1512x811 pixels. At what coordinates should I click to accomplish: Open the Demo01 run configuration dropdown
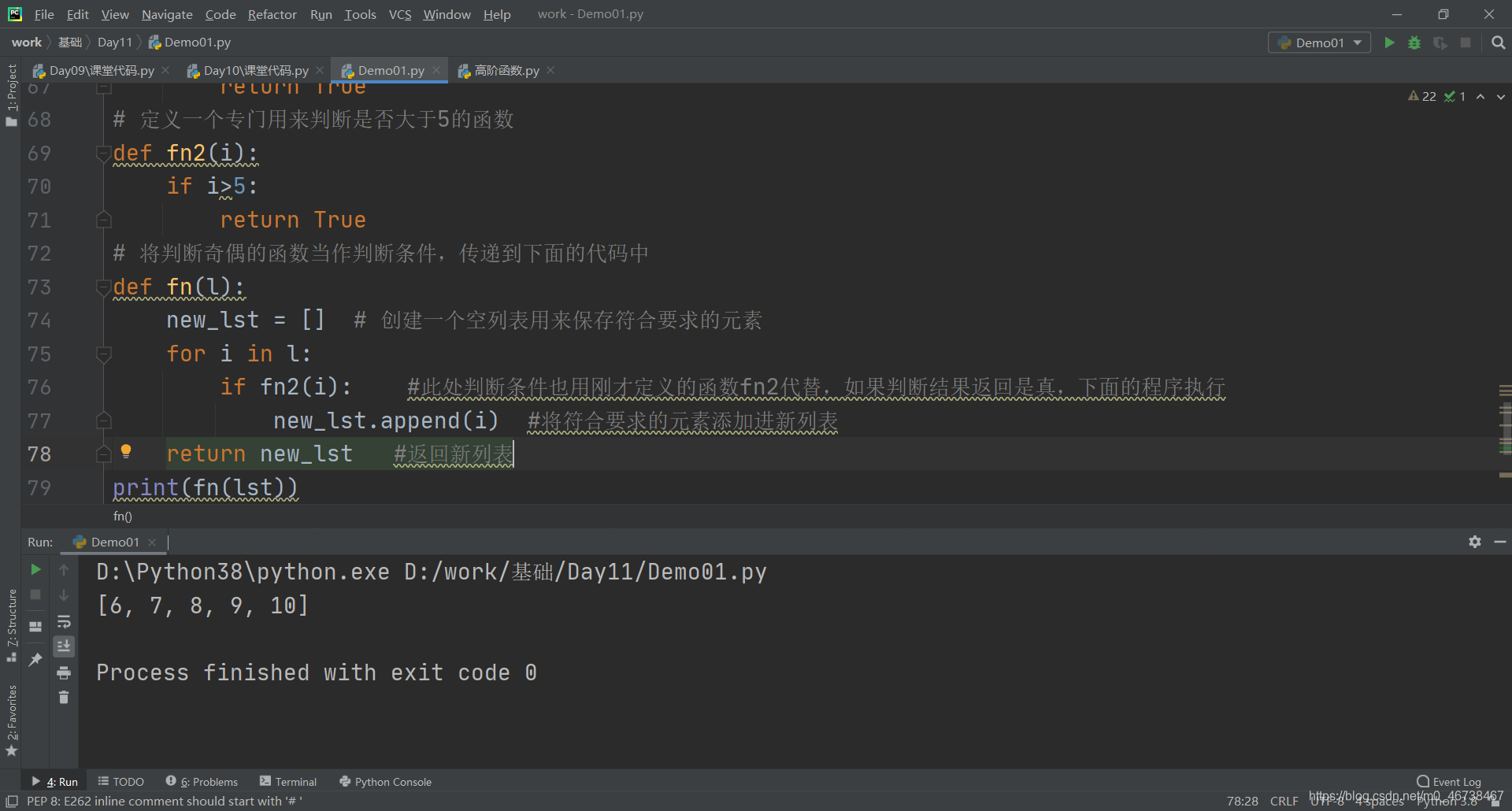click(x=1319, y=43)
